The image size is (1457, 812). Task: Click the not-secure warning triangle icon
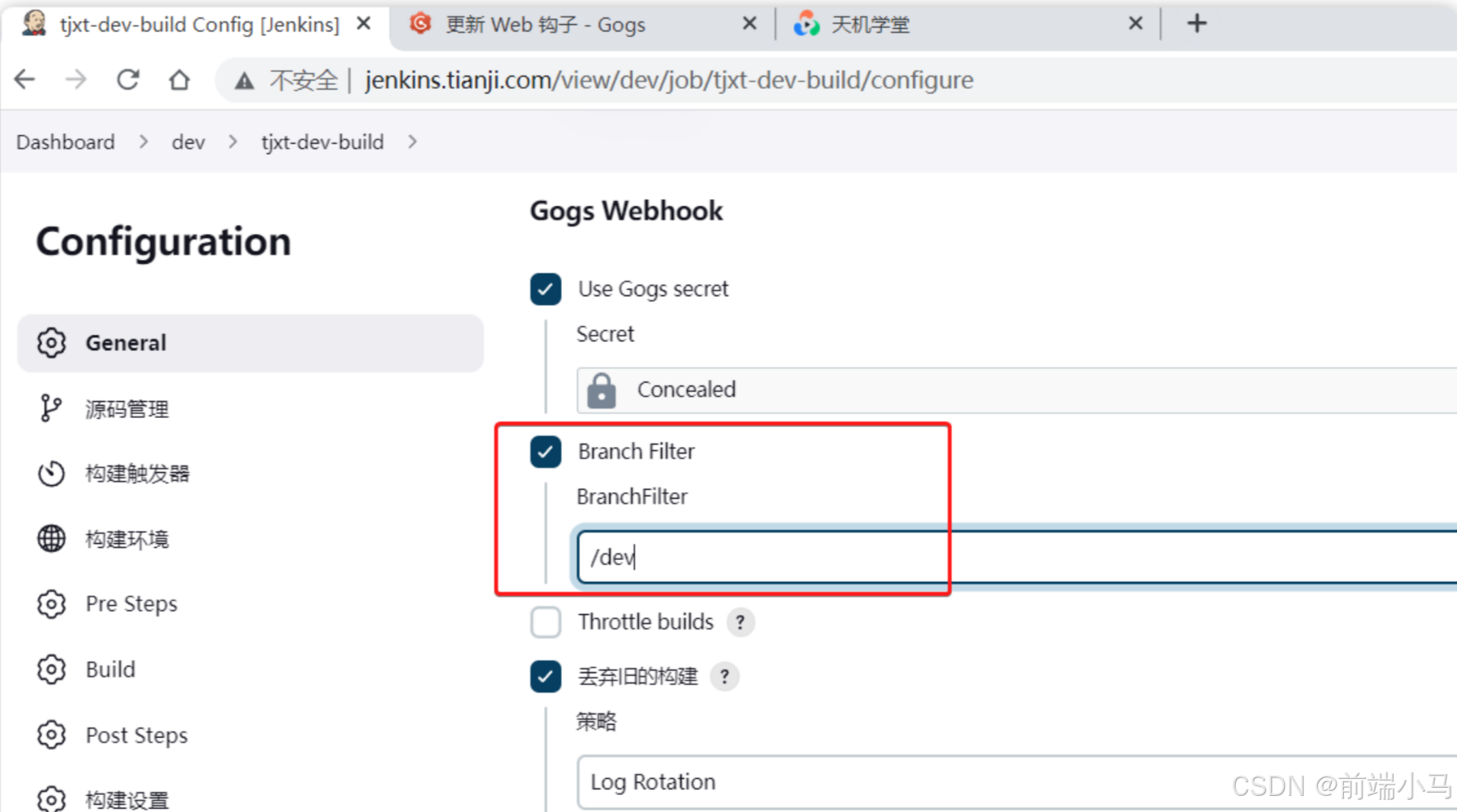coord(245,81)
